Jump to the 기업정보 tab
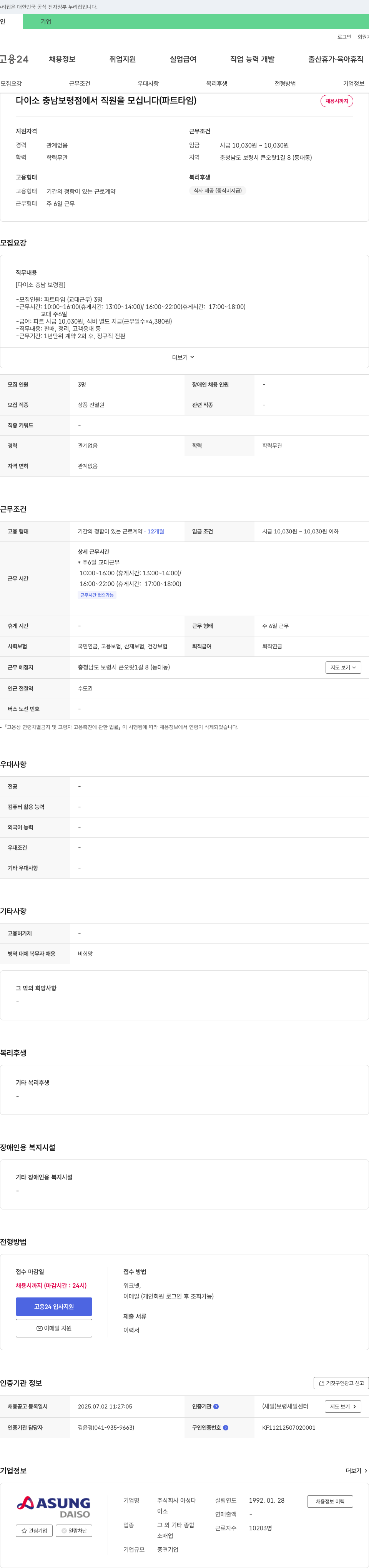The width and height of the screenshot is (369, 1568). 354,83
